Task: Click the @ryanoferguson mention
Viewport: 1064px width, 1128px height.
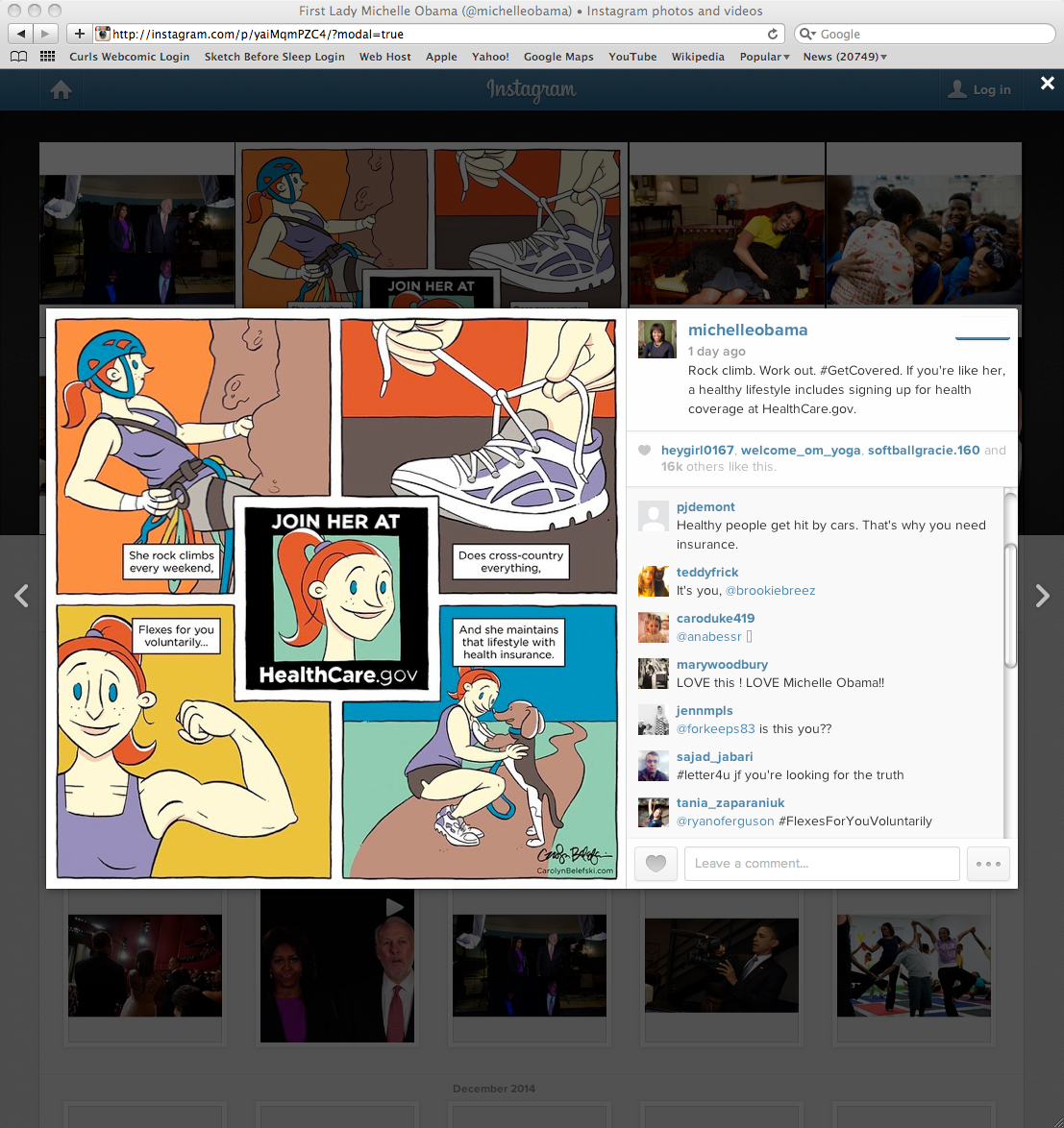Action: [x=725, y=821]
